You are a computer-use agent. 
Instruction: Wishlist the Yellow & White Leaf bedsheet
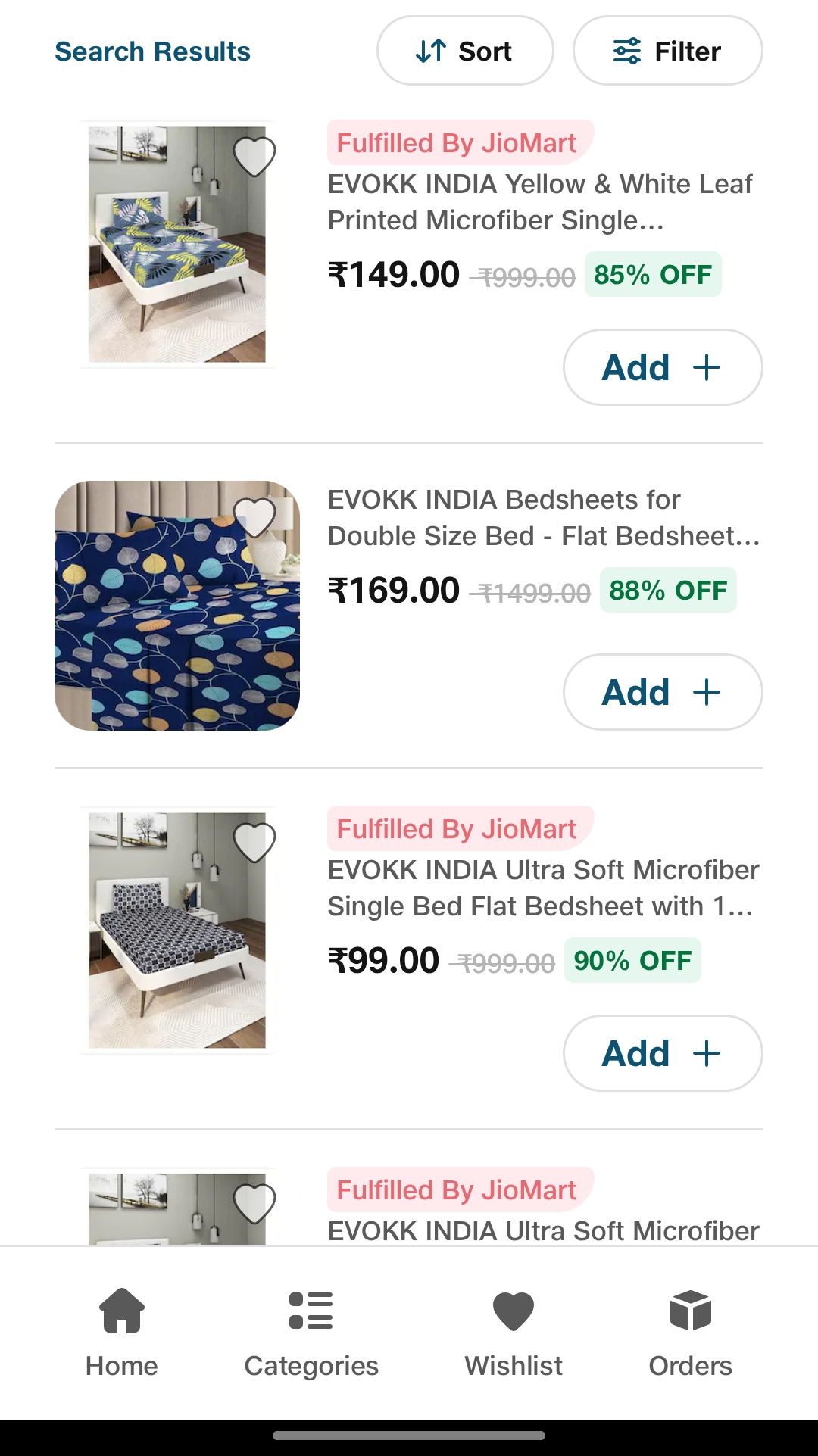pos(254,156)
